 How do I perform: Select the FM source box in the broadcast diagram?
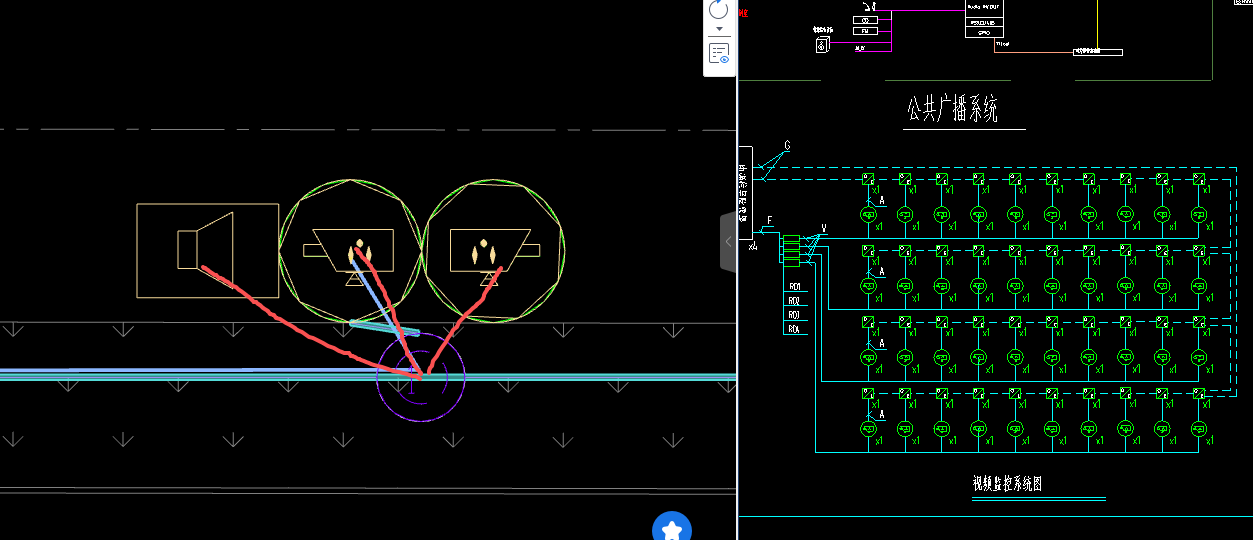click(865, 31)
